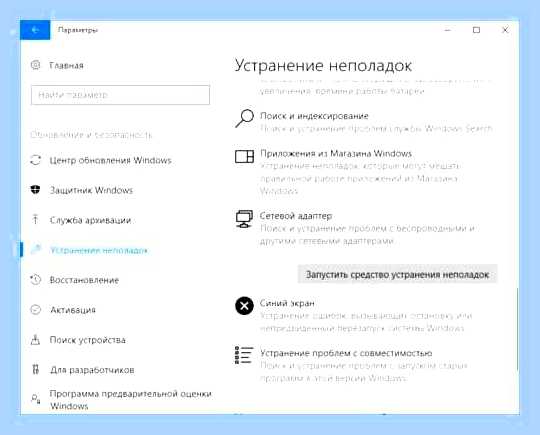Click the Служба архивации upload arrow icon

click(x=35, y=220)
